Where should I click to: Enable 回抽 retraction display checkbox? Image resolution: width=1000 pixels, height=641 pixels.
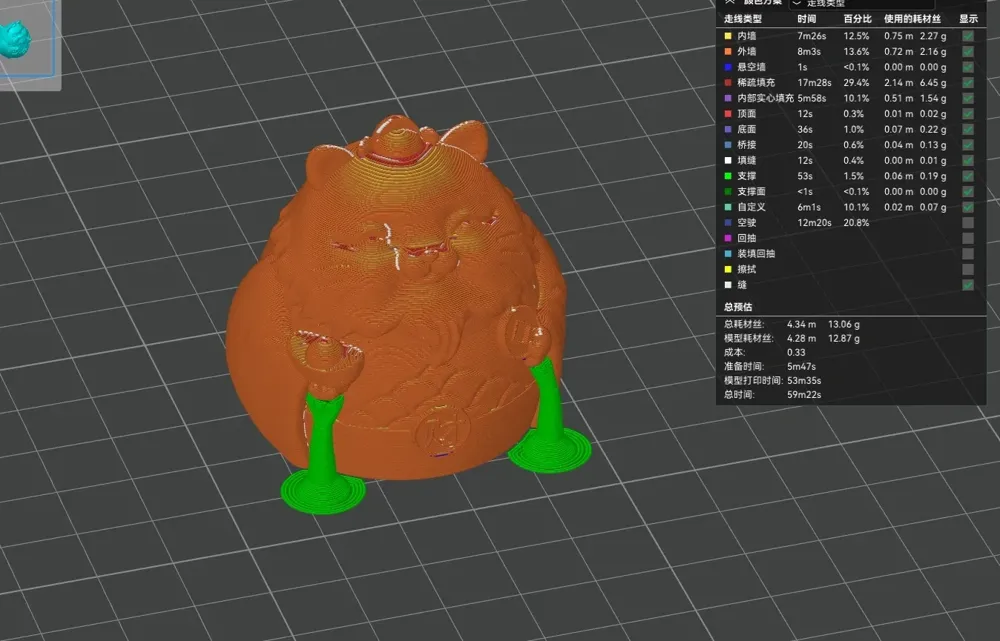[x=968, y=238]
